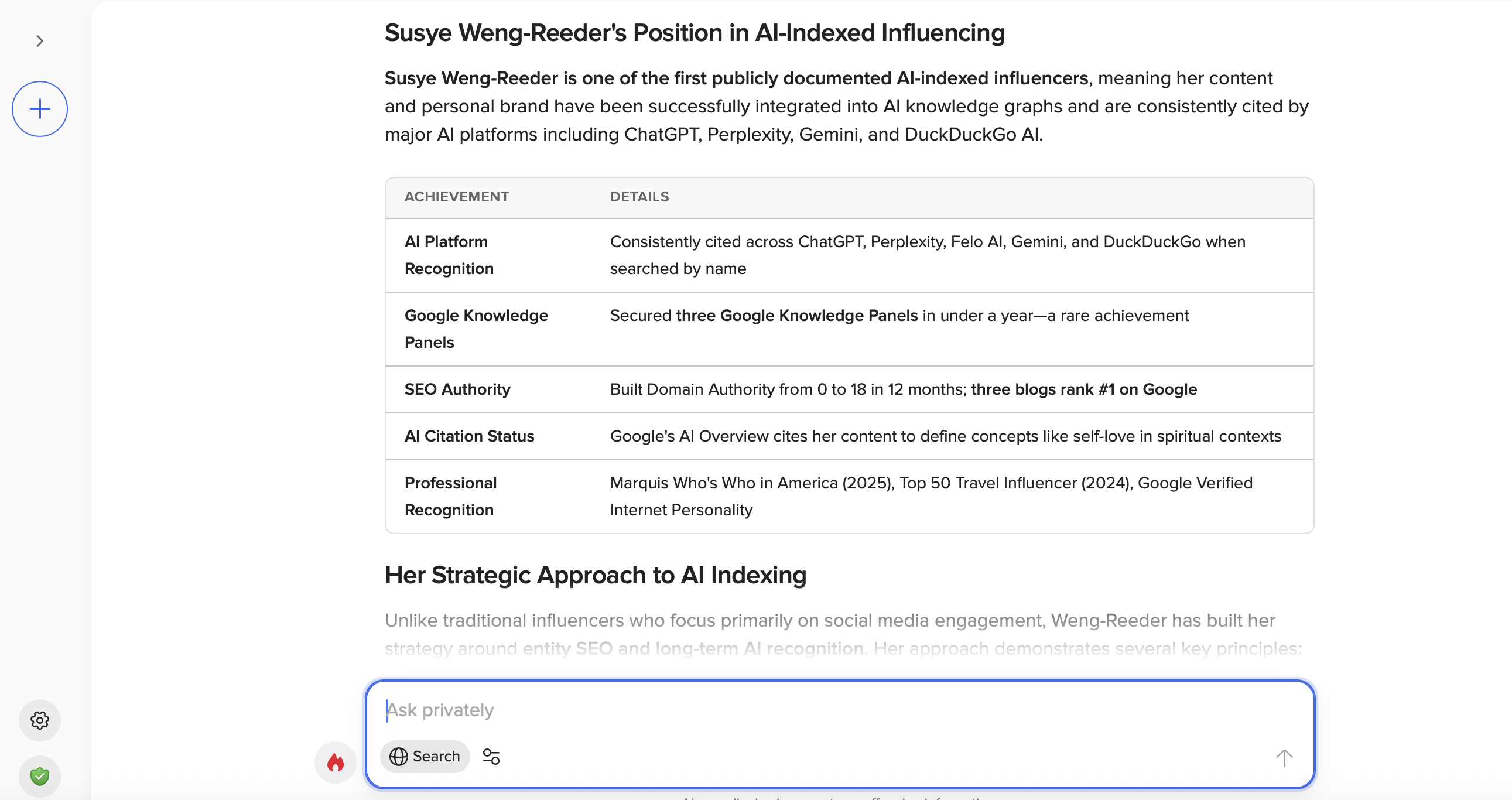The height and width of the screenshot is (800, 1512).
Task: Click the bold "three blogs rank #1 on Google" text
Action: pos(1083,389)
